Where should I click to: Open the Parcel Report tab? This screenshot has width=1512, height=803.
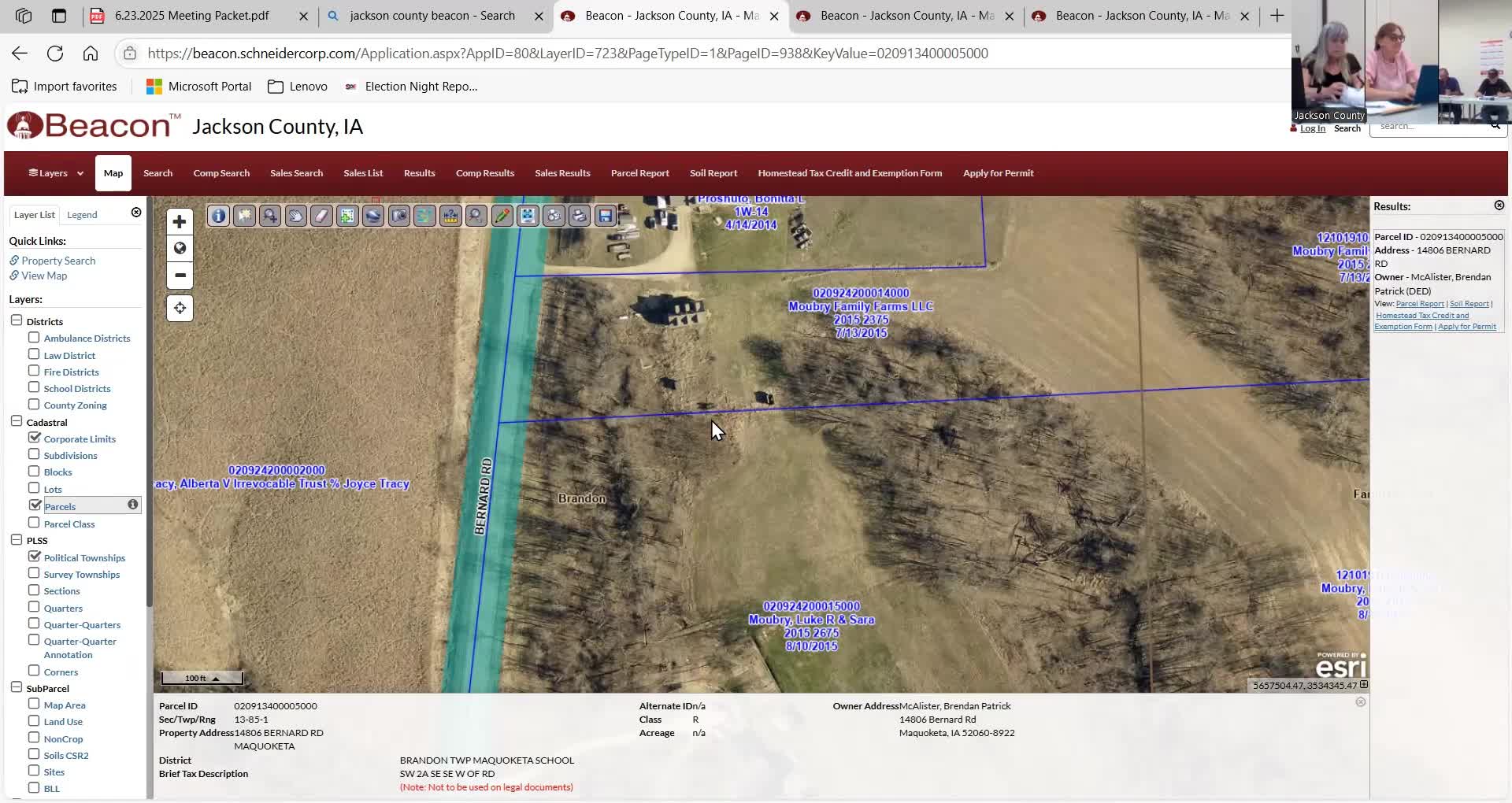click(639, 173)
